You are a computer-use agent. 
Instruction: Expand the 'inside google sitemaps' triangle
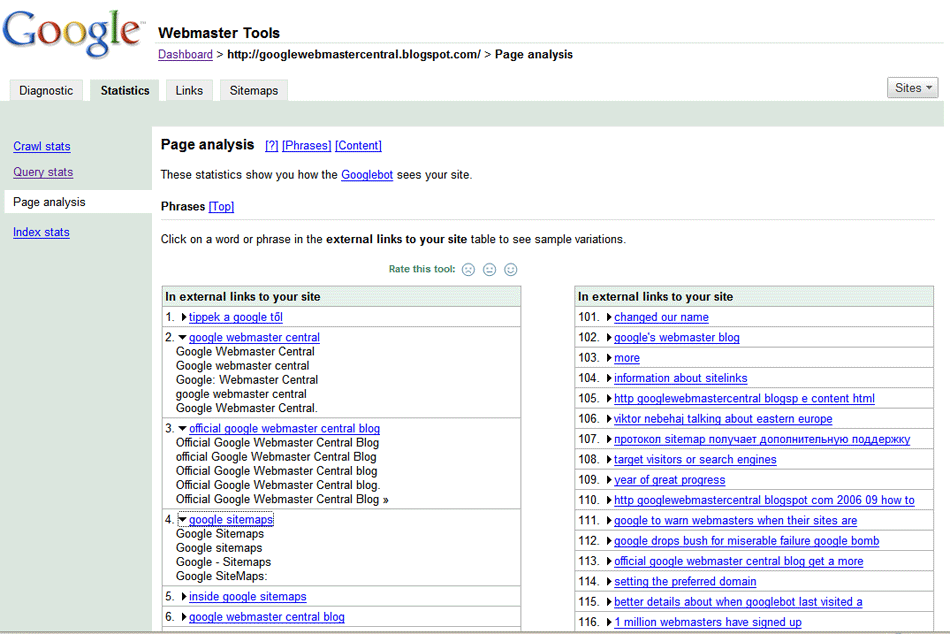(184, 596)
